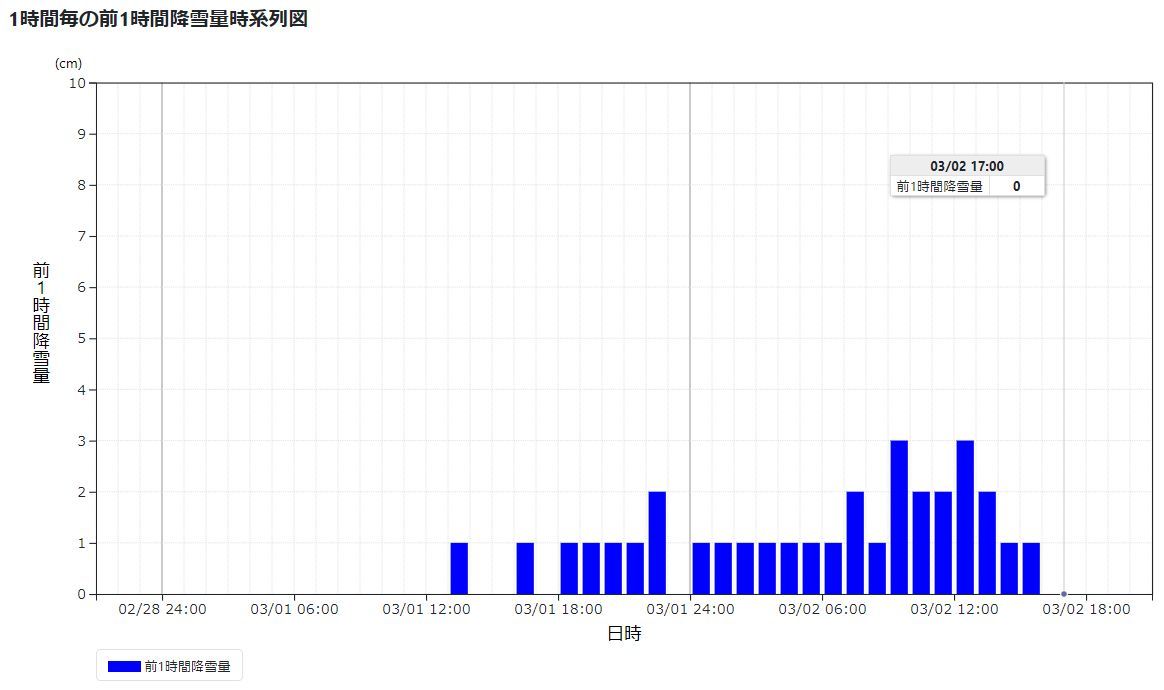Click the x-axis label 03/01 06:00

(295, 610)
